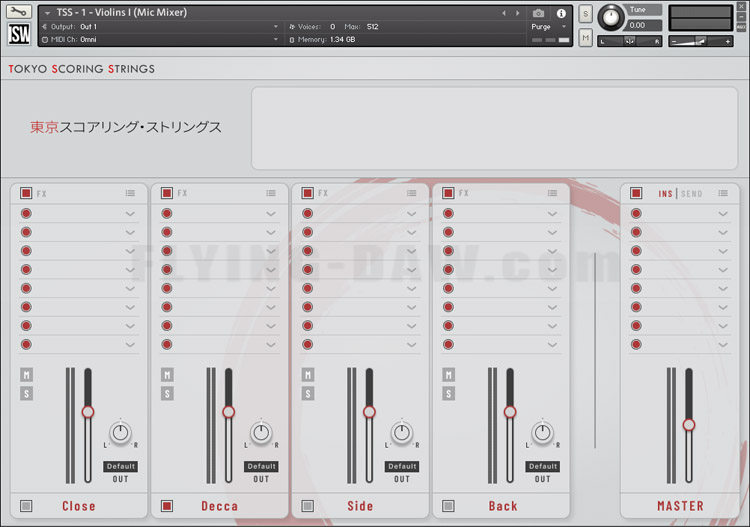750x527 pixels.
Task: Toggle last FX slot power in Back channel
Action: (x=448, y=344)
